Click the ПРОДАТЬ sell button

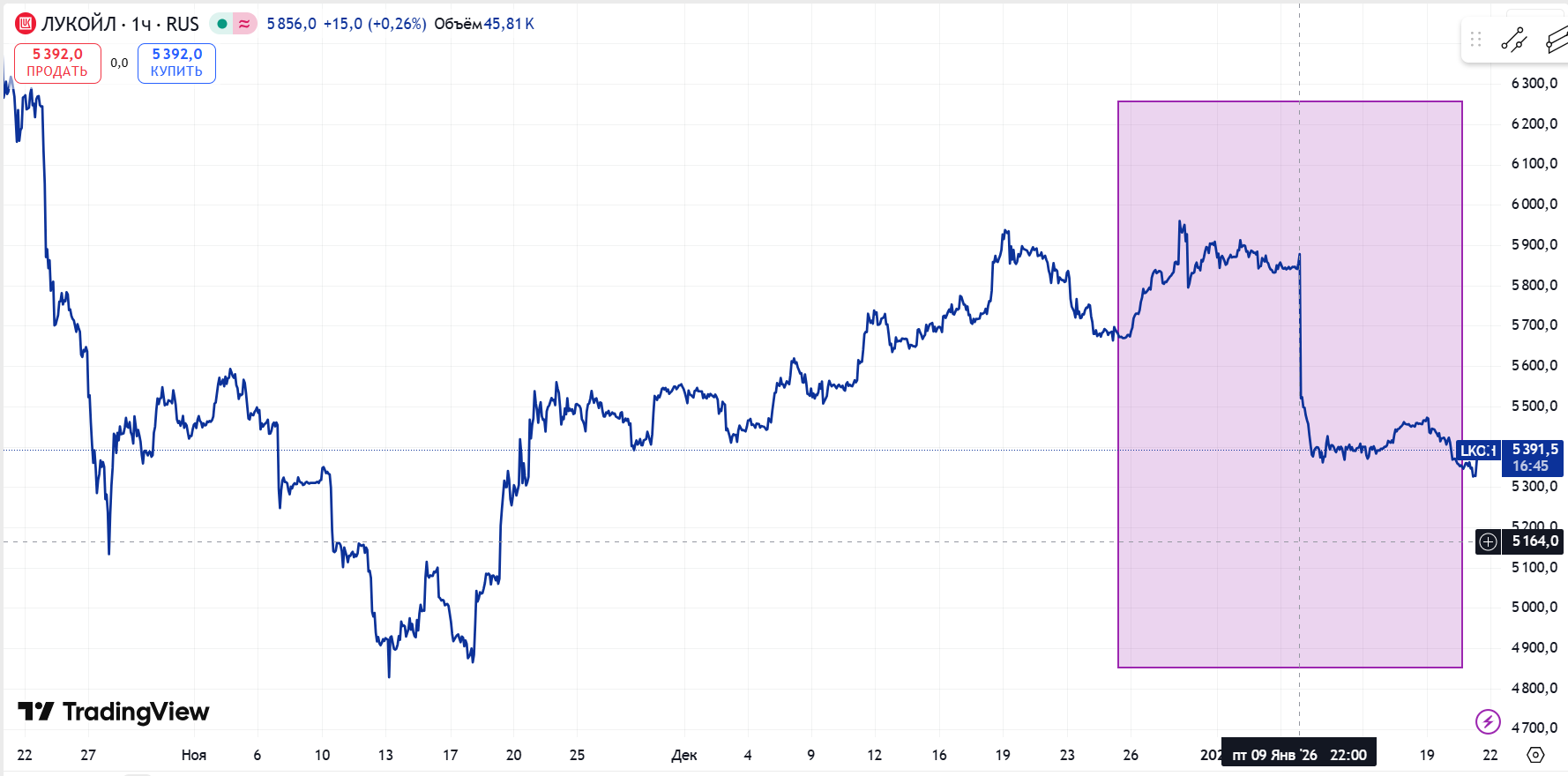[57, 63]
